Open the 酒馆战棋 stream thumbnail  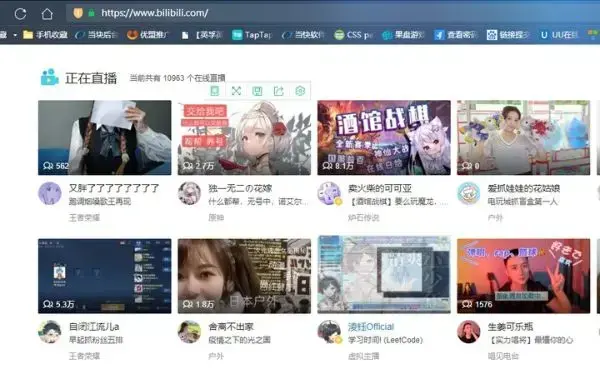(x=384, y=138)
